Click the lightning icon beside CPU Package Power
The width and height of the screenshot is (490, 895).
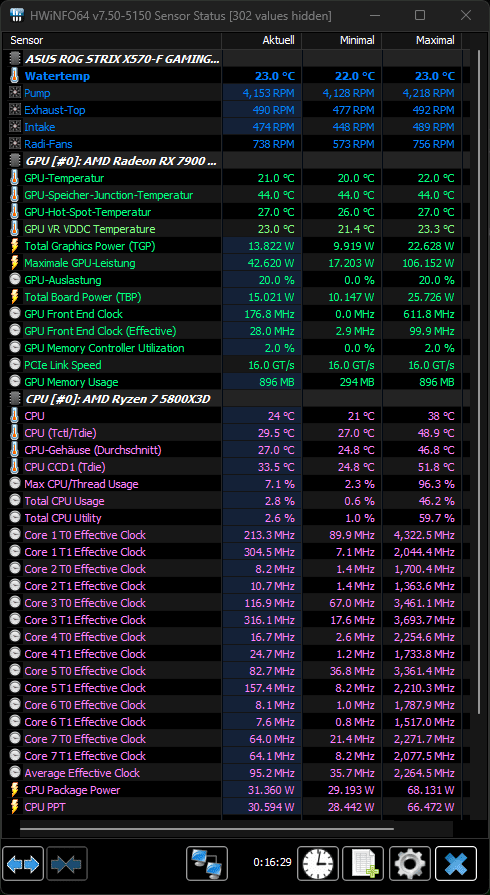(x=15, y=790)
